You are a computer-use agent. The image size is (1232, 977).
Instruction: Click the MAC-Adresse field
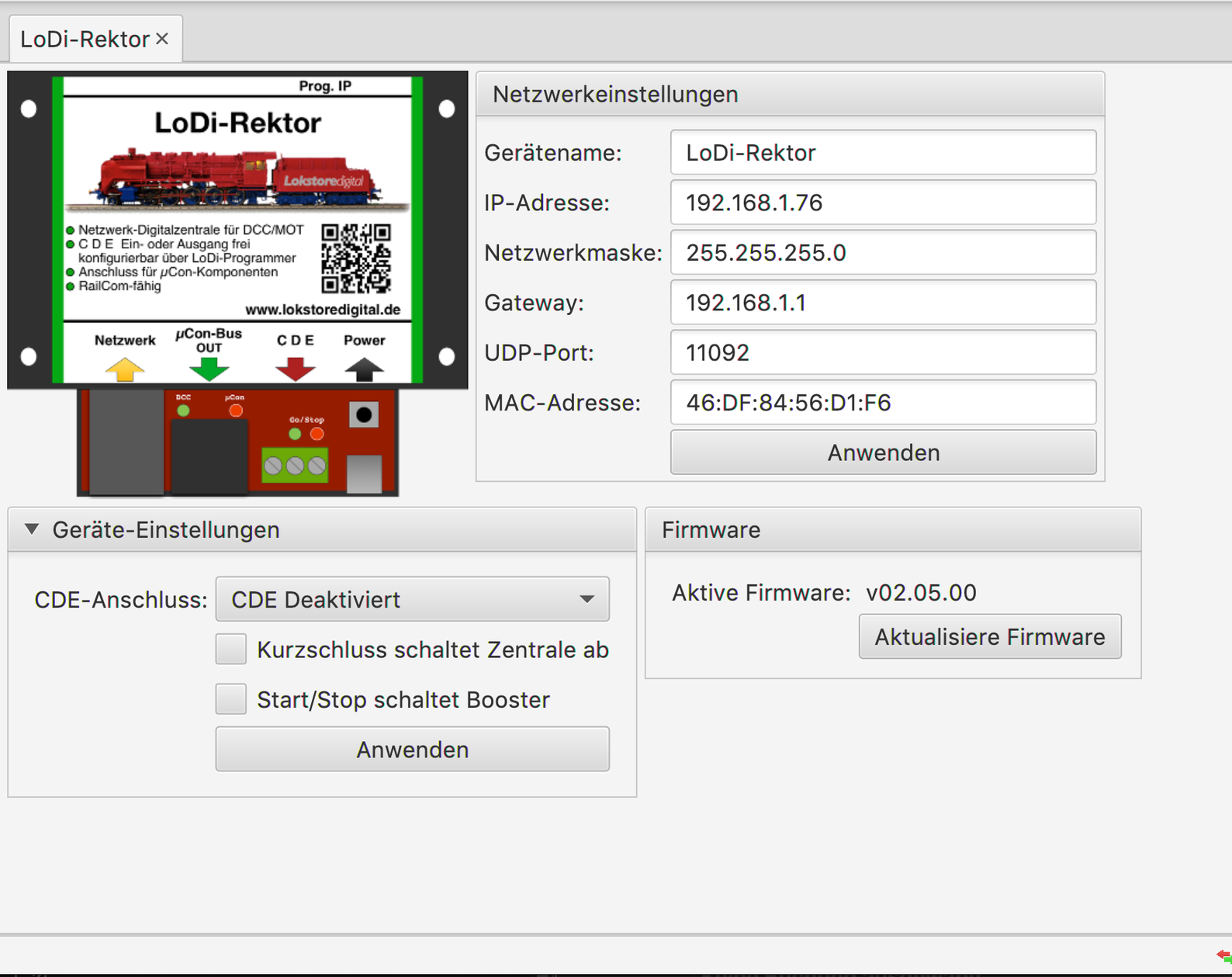tap(883, 403)
